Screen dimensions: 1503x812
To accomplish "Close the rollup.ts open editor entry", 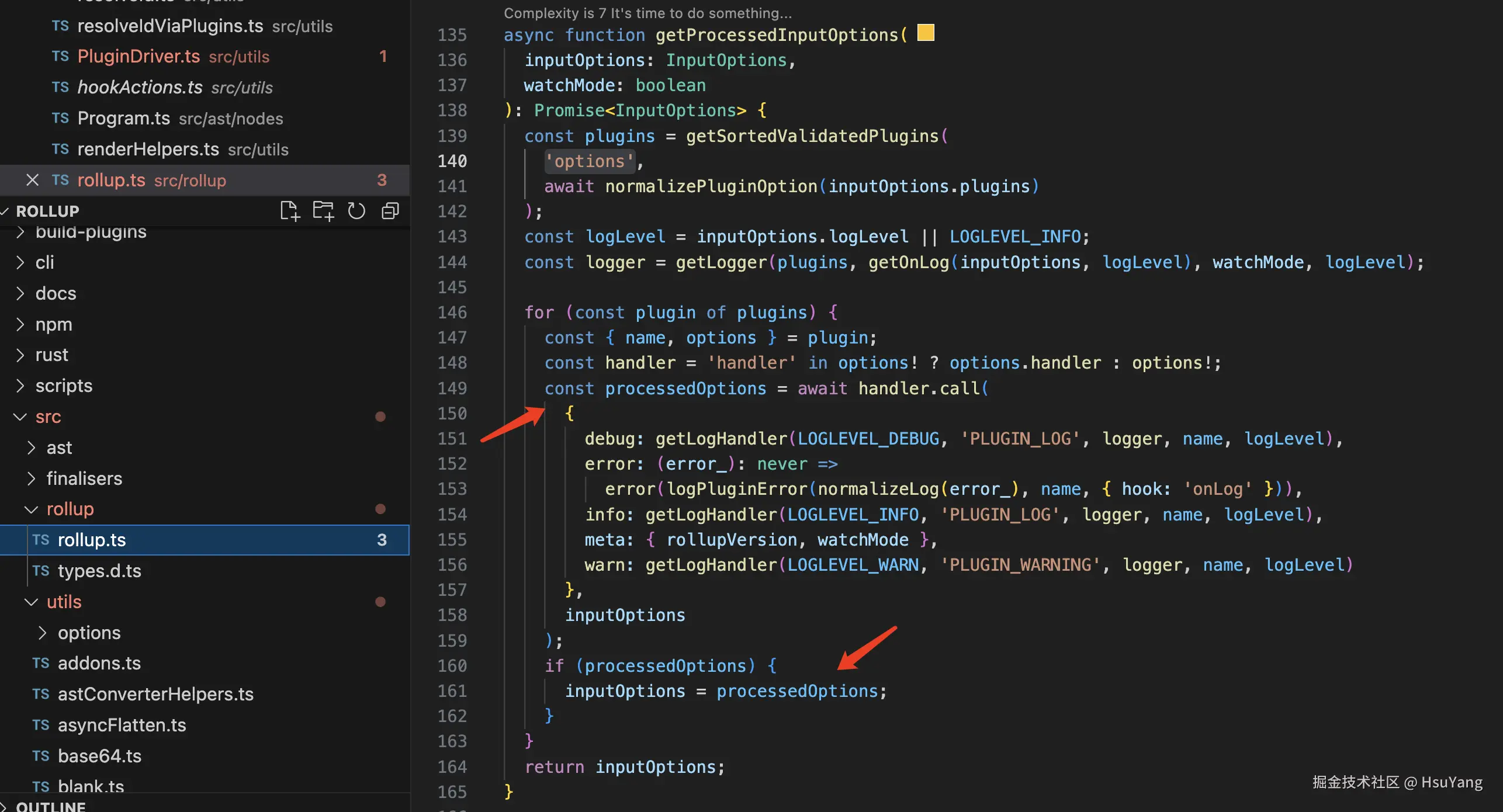I will 33,180.
